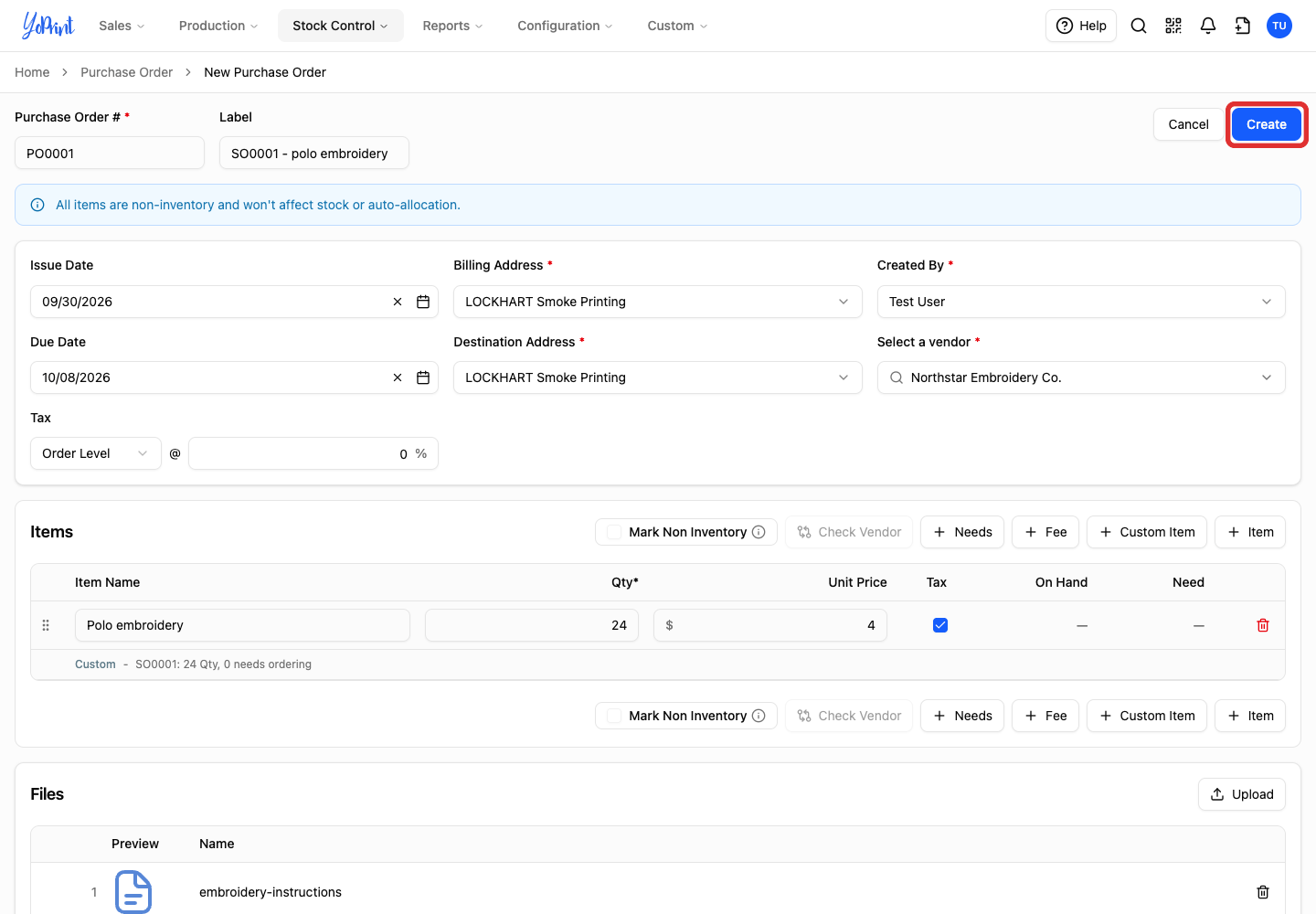Click the Purchase Order number field
The image size is (1316, 914).
click(x=110, y=153)
